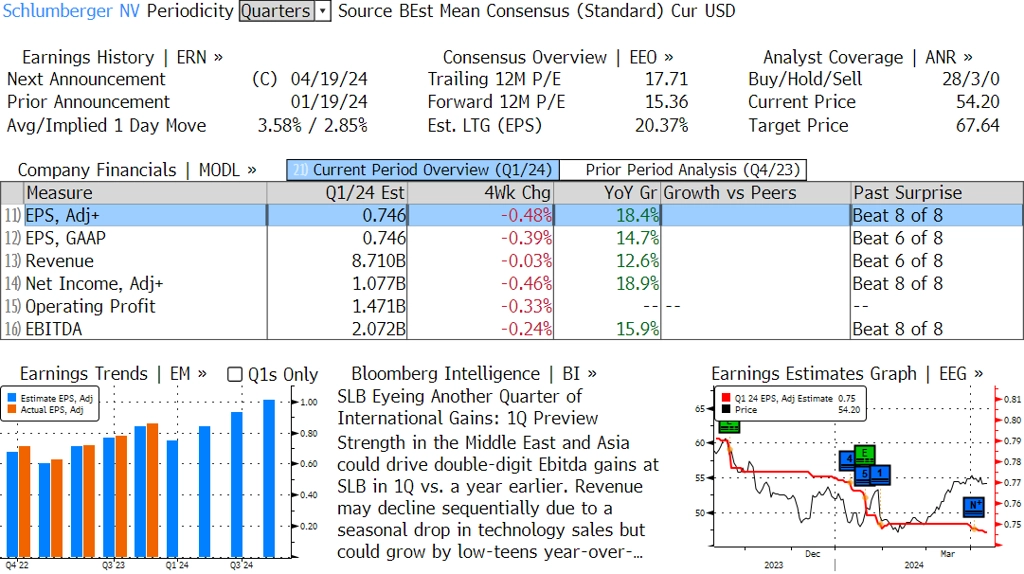Click the YoY Gr column header

click(607, 193)
